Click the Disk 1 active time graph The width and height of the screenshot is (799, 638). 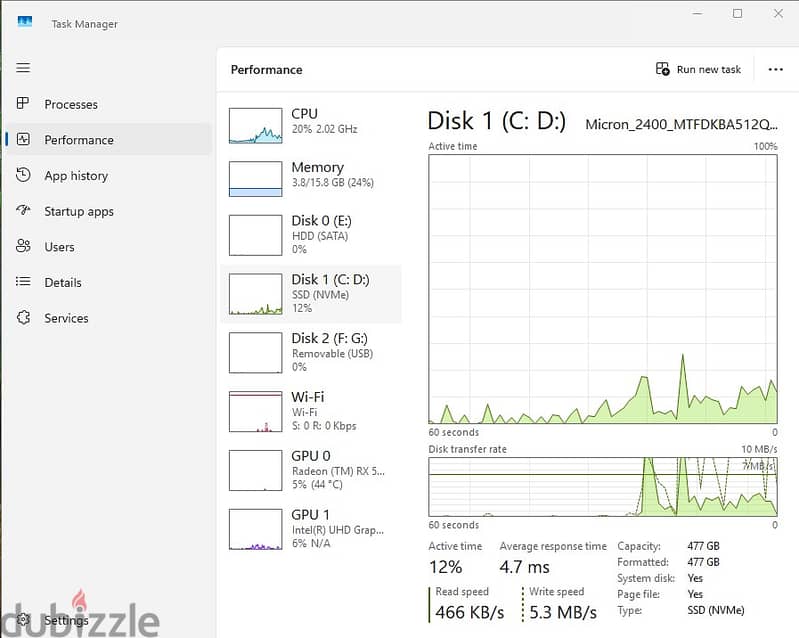[603, 289]
